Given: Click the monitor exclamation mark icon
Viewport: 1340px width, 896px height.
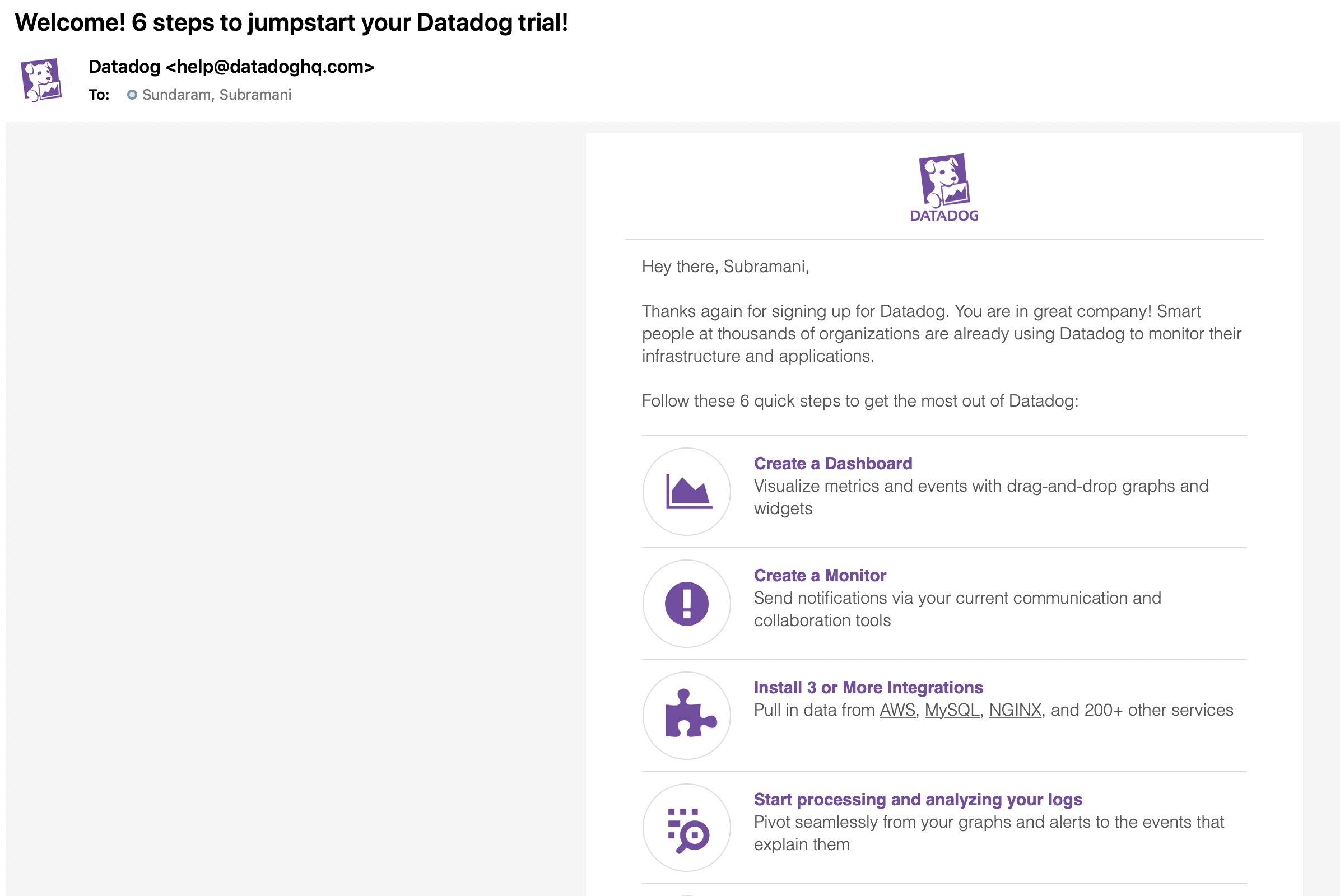Looking at the screenshot, I should 687,604.
